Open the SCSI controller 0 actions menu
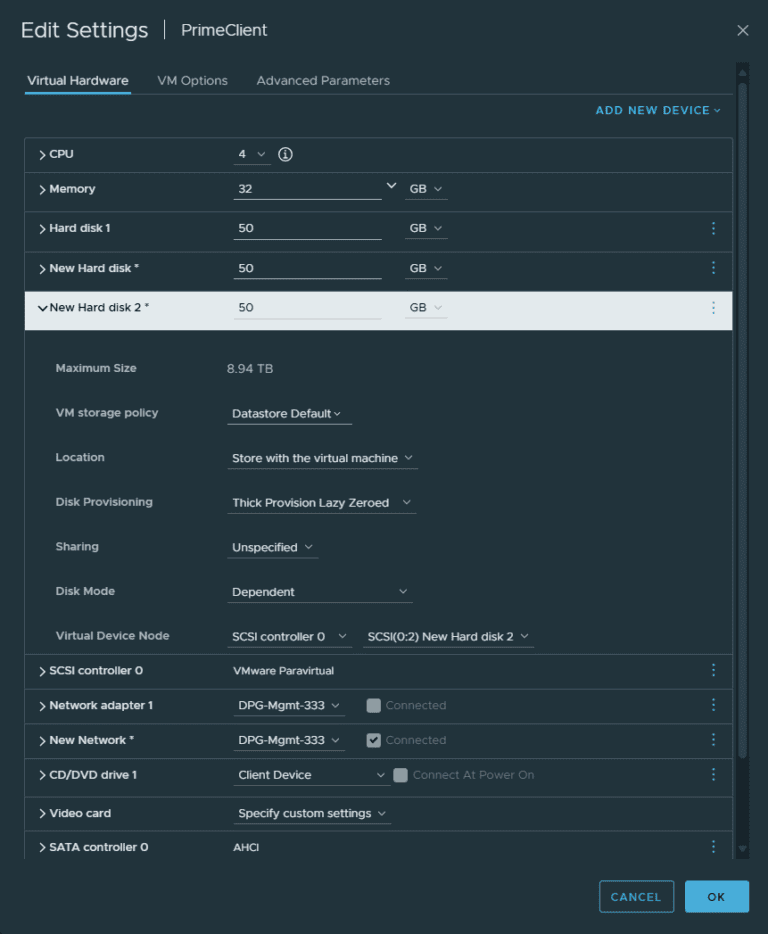 [713, 670]
